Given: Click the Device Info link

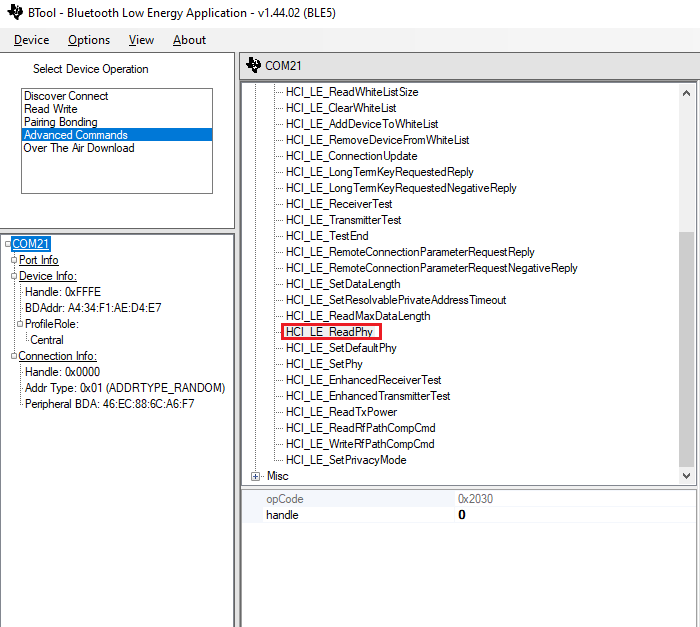Looking at the screenshot, I should tap(48, 276).
